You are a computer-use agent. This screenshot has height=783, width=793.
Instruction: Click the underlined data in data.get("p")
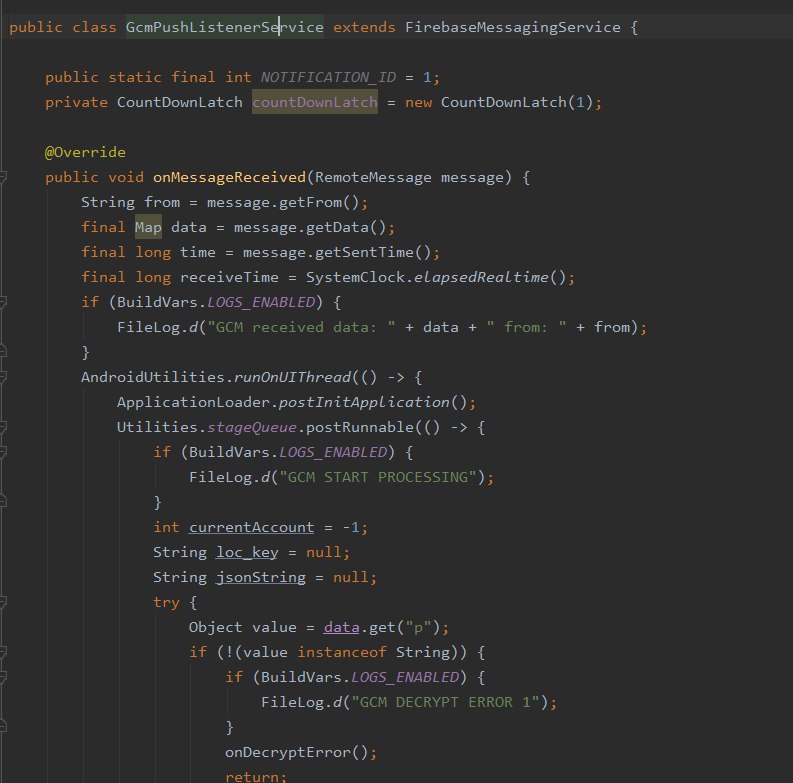[x=341, y=627]
